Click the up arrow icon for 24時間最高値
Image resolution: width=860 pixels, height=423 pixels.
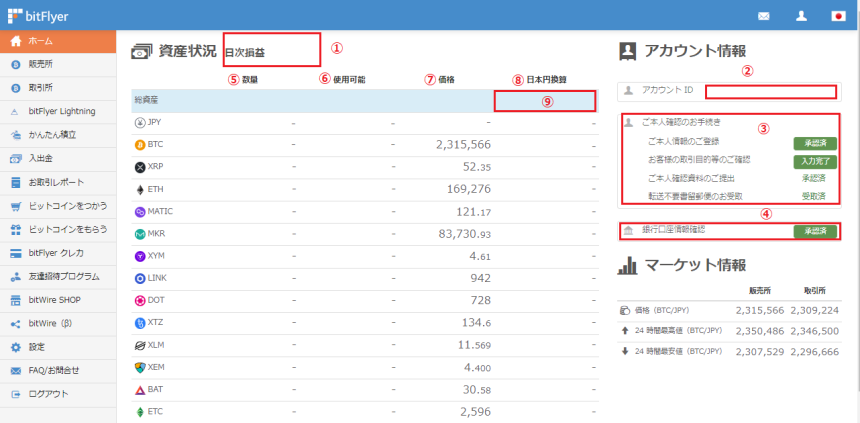[624, 331]
